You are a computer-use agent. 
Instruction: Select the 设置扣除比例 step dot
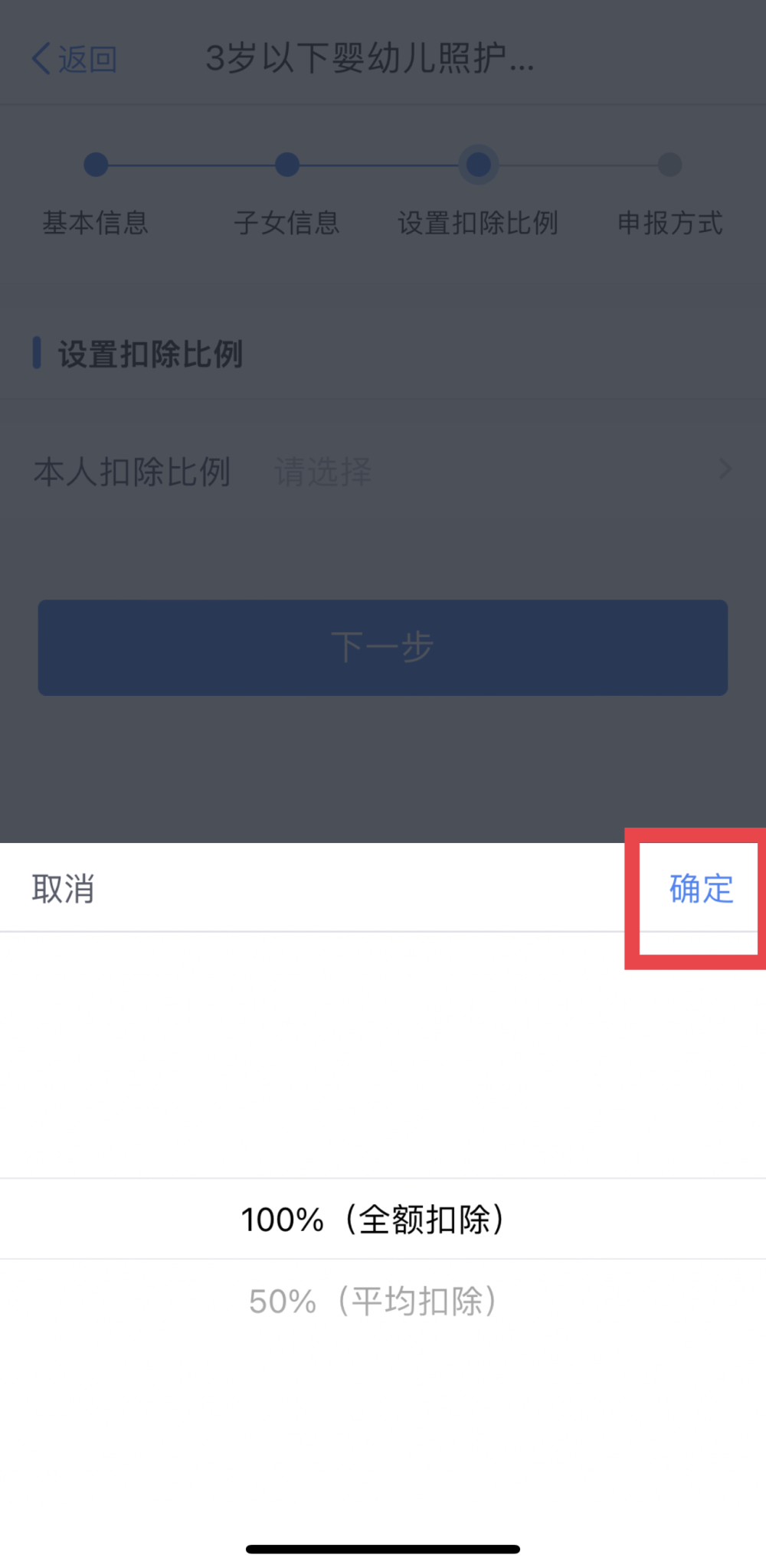pos(479,165)
